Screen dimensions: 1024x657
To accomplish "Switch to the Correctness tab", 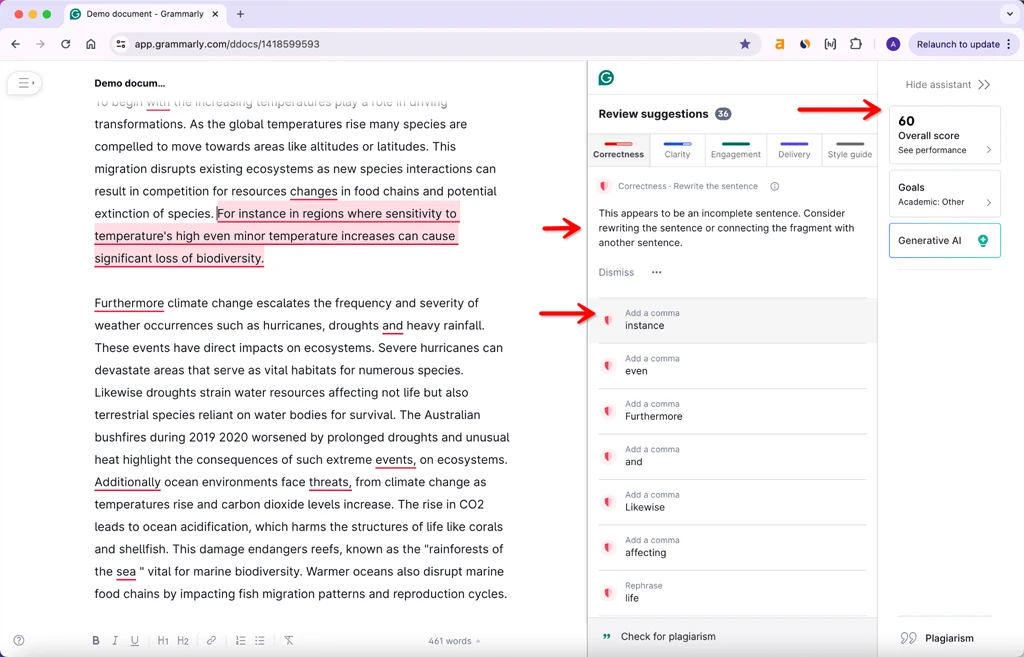I will point(618,149).
